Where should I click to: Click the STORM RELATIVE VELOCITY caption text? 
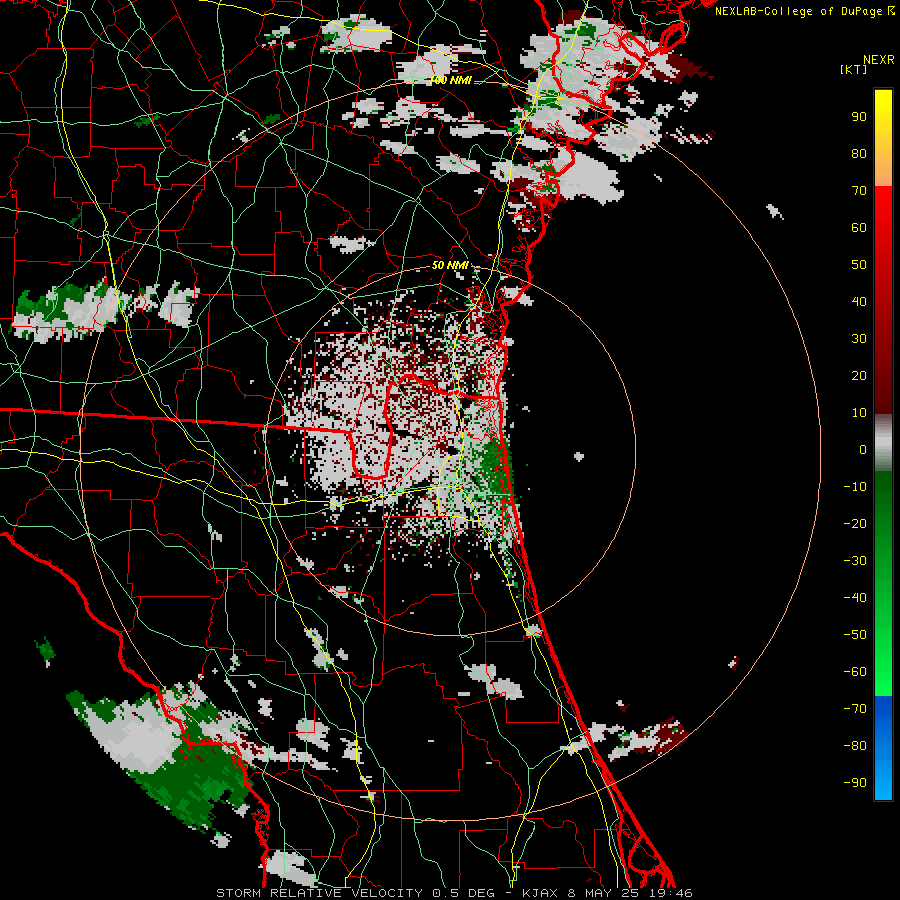click(319, 893)
